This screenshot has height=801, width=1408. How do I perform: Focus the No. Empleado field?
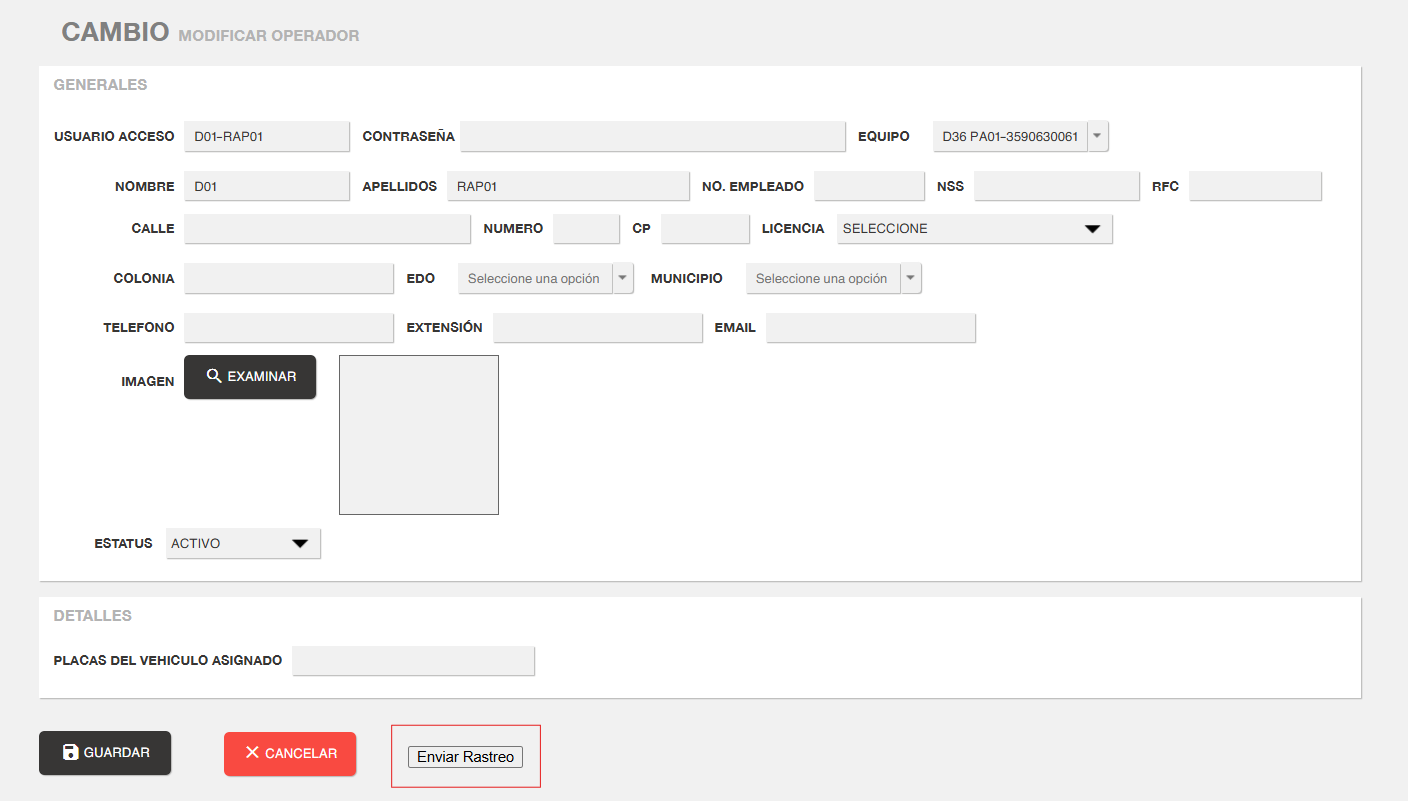(x=869, y=186)
